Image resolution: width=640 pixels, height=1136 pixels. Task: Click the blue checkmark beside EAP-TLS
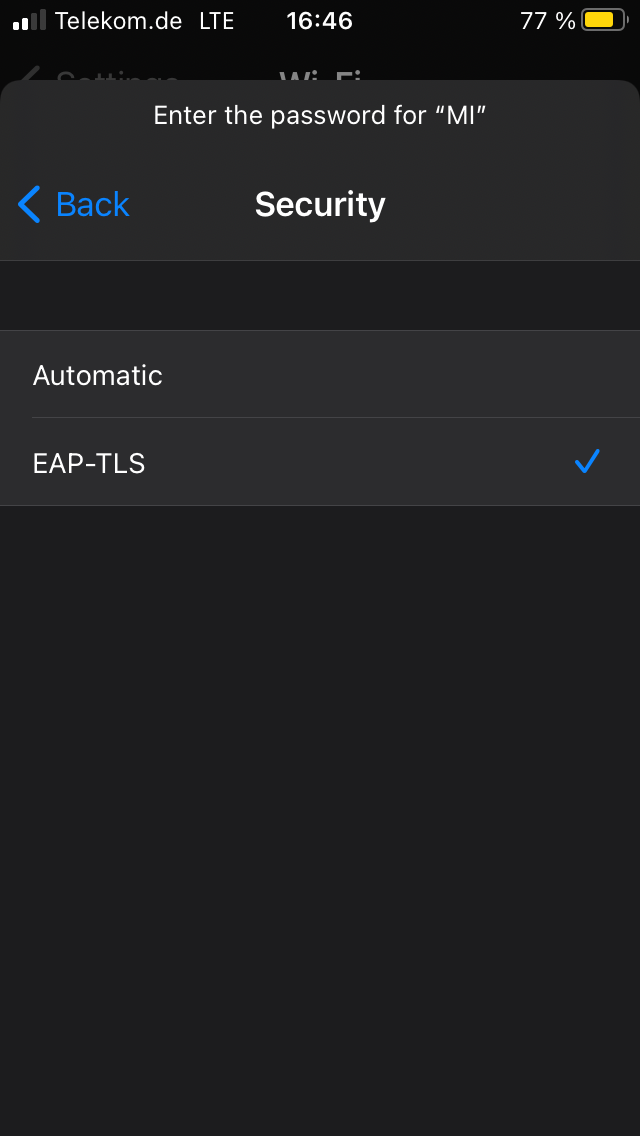[x=587, y=461]
